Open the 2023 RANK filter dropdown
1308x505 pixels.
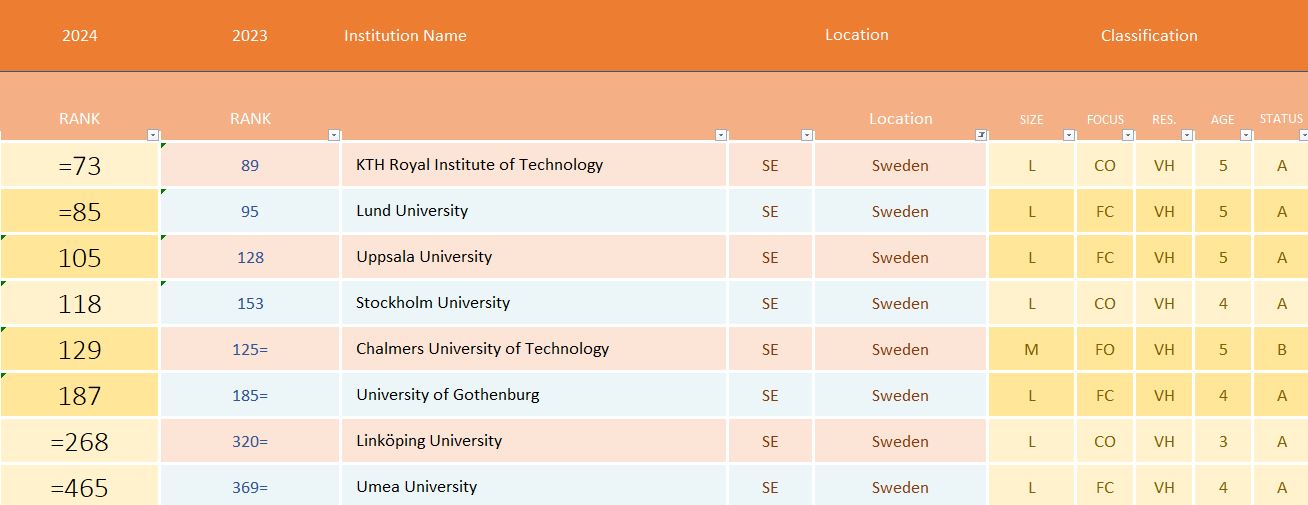334,135
